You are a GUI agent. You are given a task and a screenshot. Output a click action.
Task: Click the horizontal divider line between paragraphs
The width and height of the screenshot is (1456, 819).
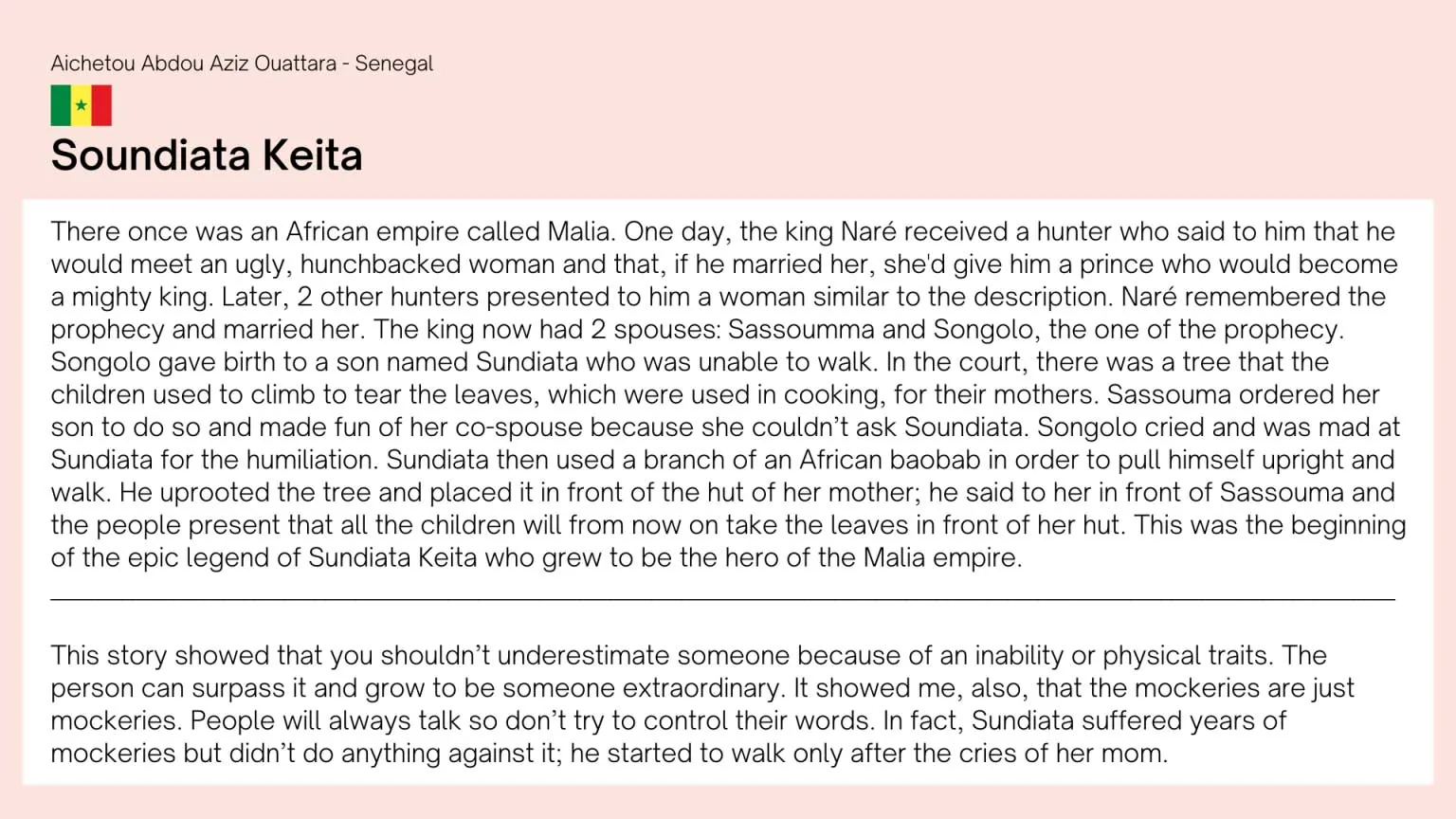tap(722, 599)
